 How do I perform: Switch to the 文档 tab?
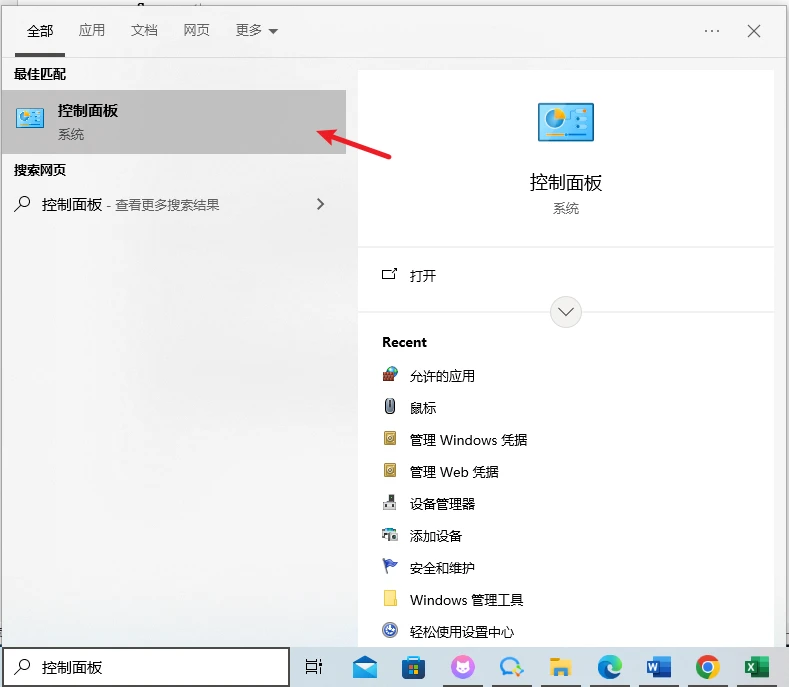(x=144, y=31)
